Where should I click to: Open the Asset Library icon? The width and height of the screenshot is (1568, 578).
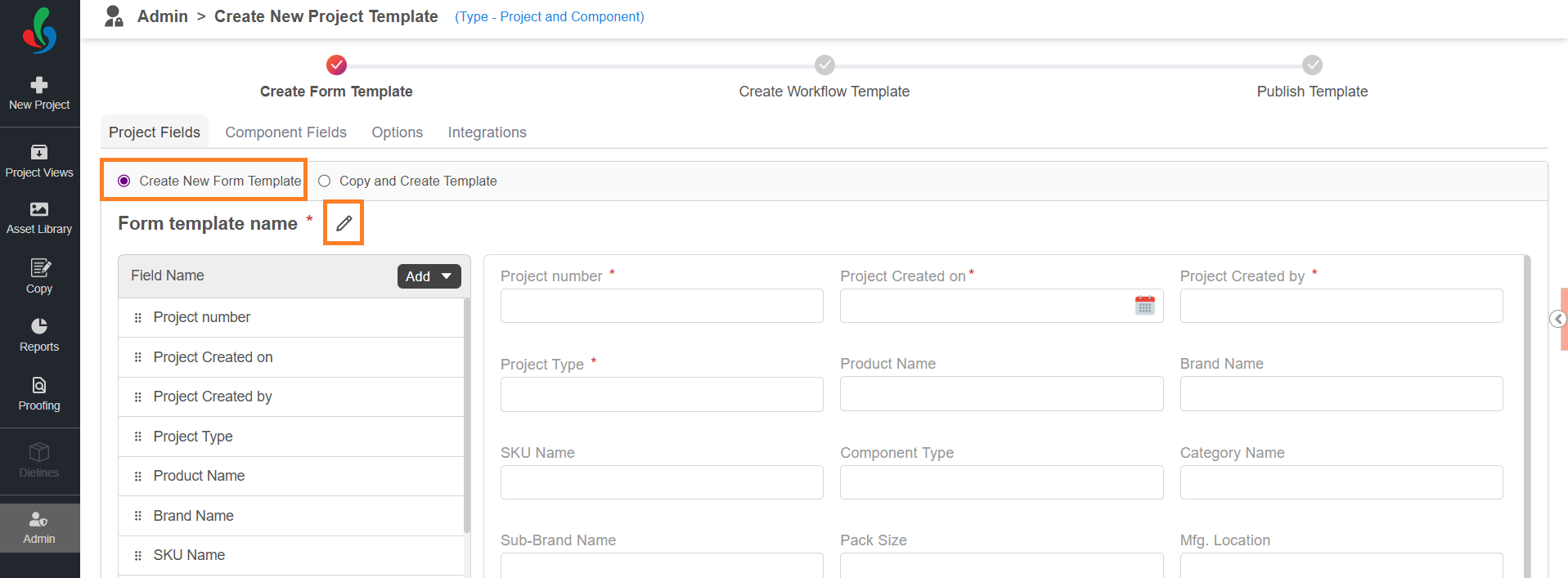(x=38, y=210)
